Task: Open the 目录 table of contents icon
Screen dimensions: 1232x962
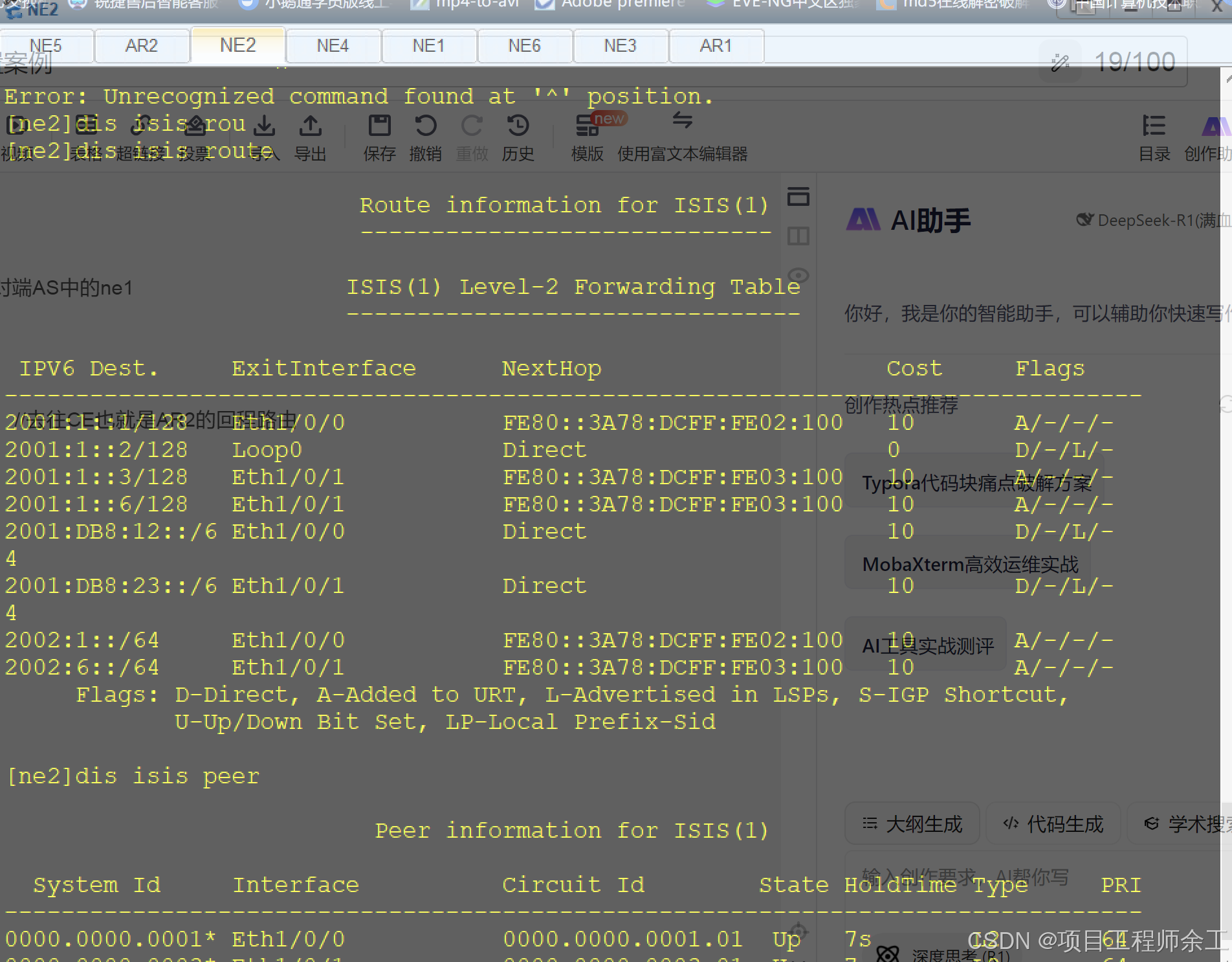Action: point(1154,138)
